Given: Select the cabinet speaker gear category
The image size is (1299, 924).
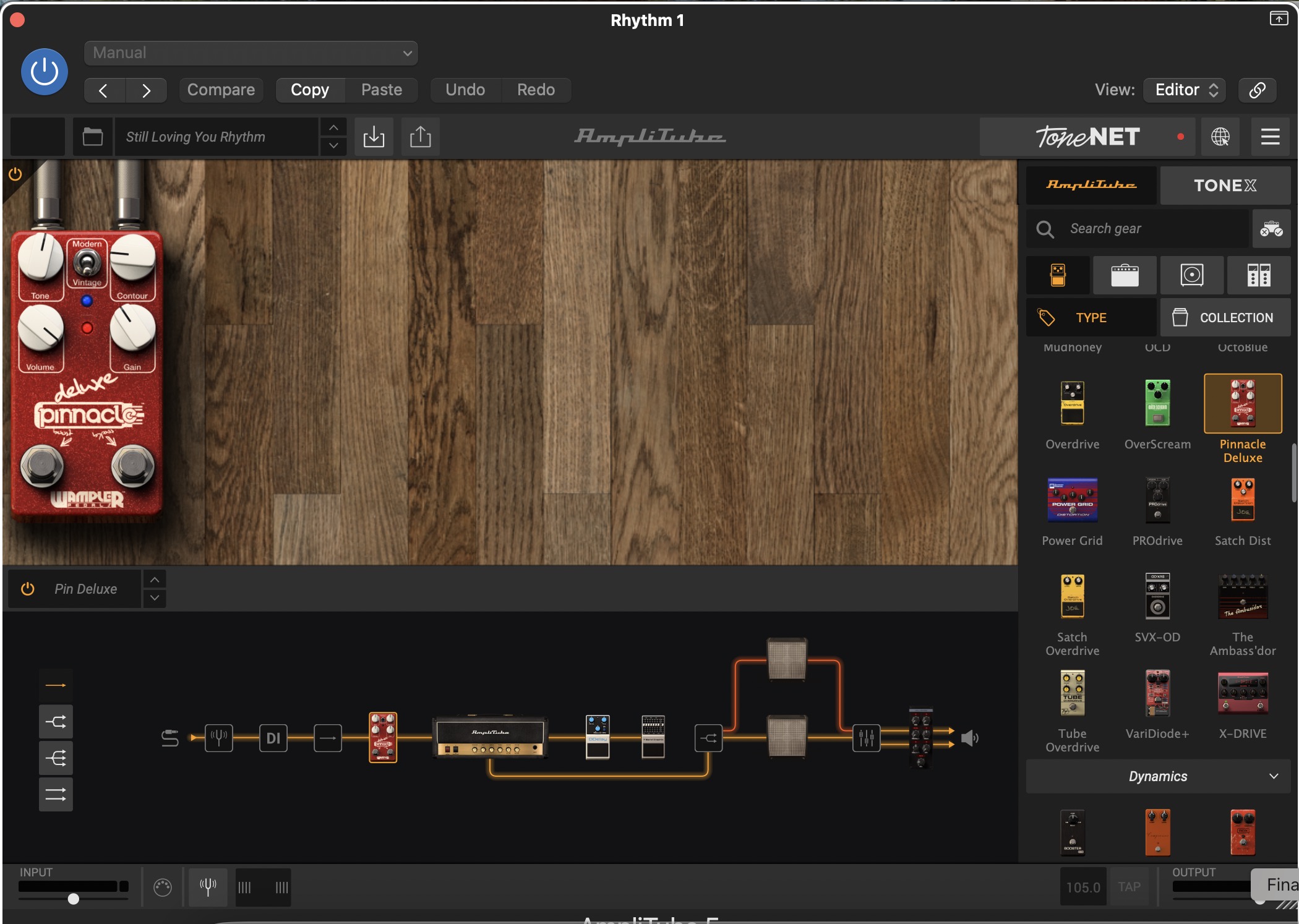Looking at the screenshot, I should tap(1191, 275).
